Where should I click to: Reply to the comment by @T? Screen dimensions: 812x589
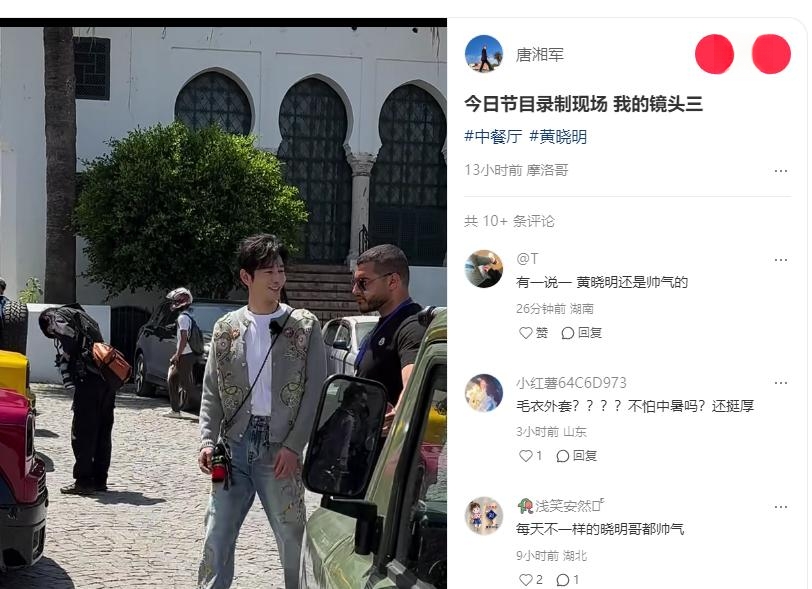582,333
